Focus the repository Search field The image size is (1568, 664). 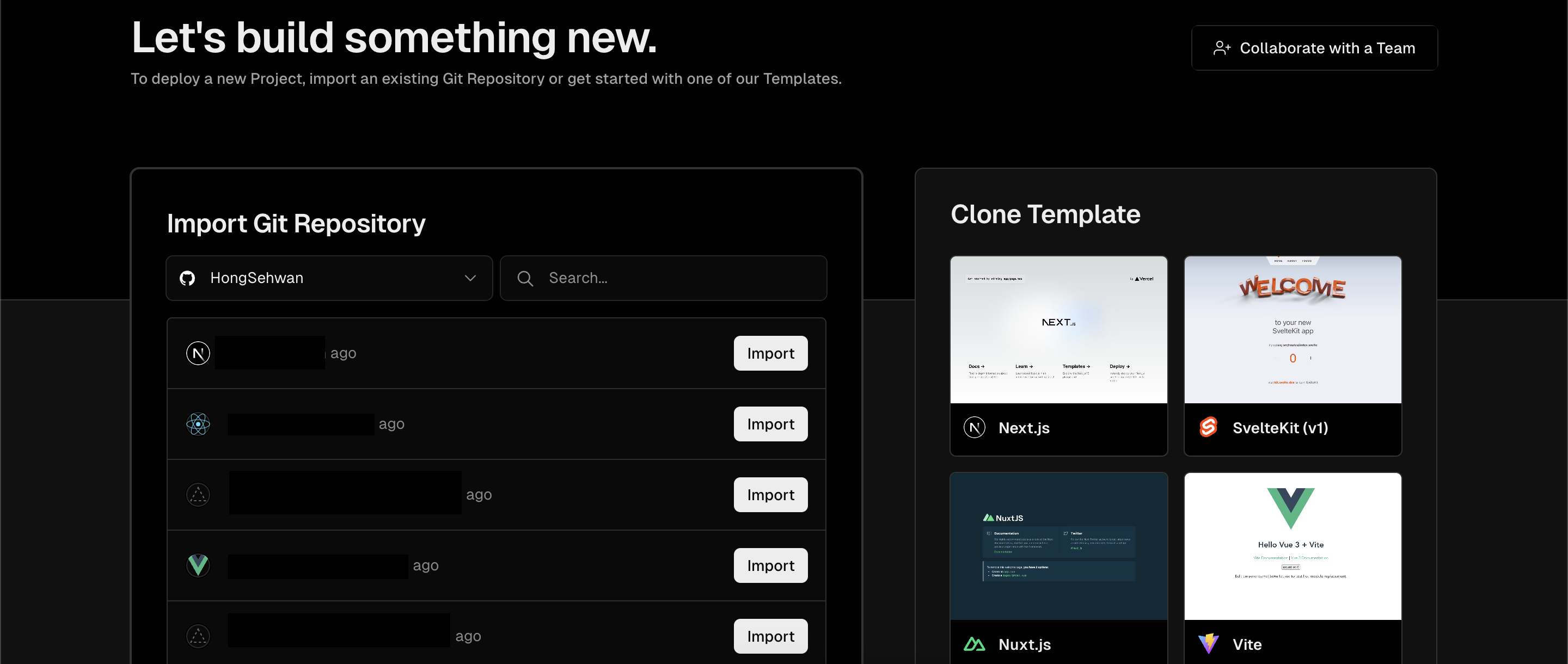664,278
